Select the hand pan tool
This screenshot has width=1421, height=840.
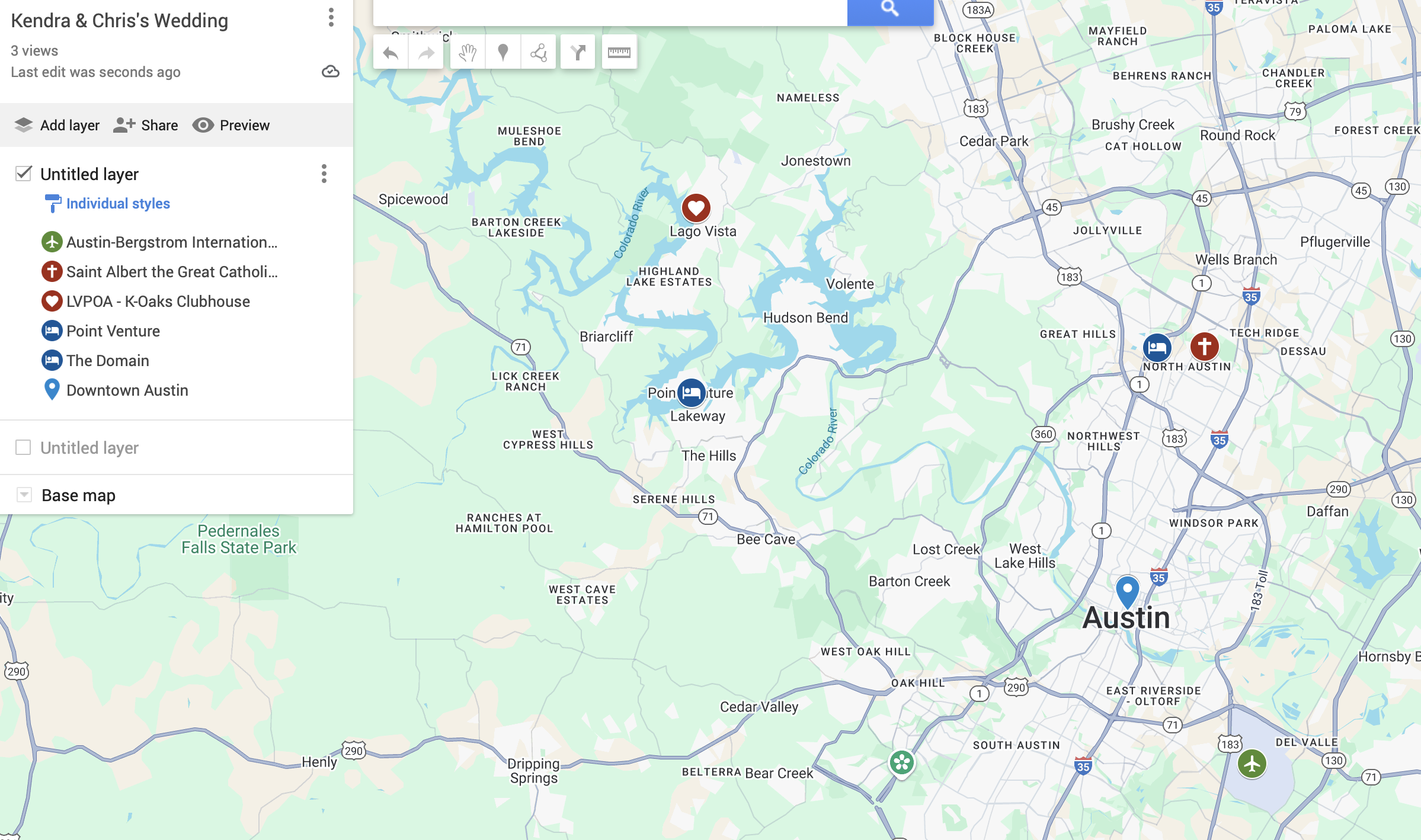pos(468,53)
